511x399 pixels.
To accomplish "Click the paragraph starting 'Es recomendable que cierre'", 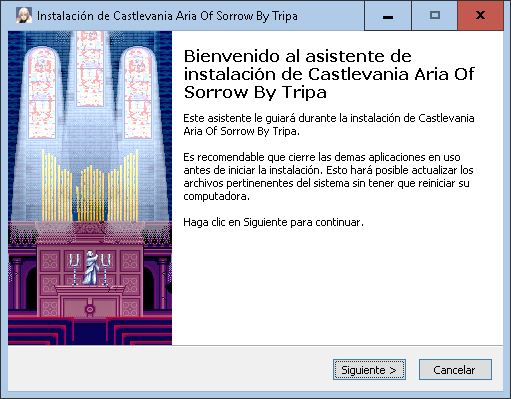I will coord(328,176).
